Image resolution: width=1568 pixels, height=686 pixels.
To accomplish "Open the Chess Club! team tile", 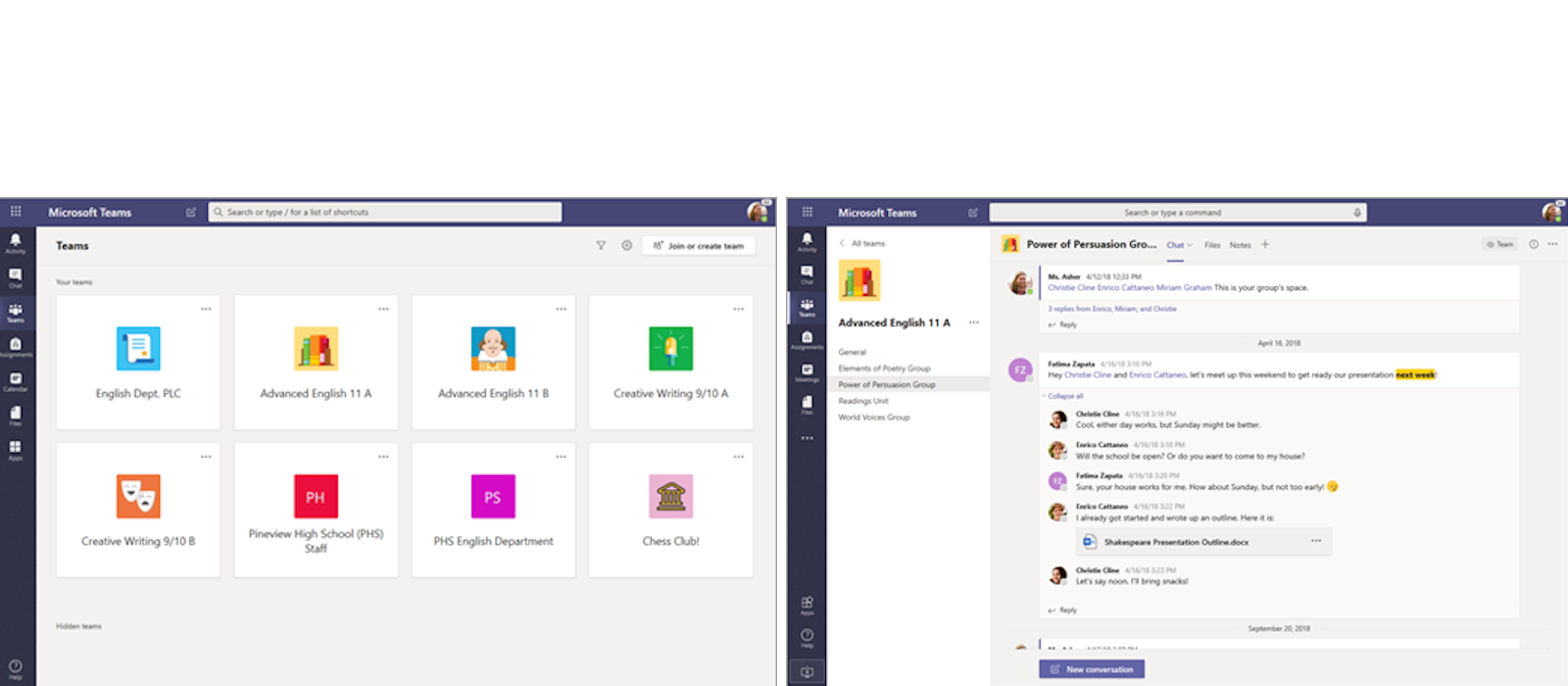I will pyautogui.click(x=671, y=510).
